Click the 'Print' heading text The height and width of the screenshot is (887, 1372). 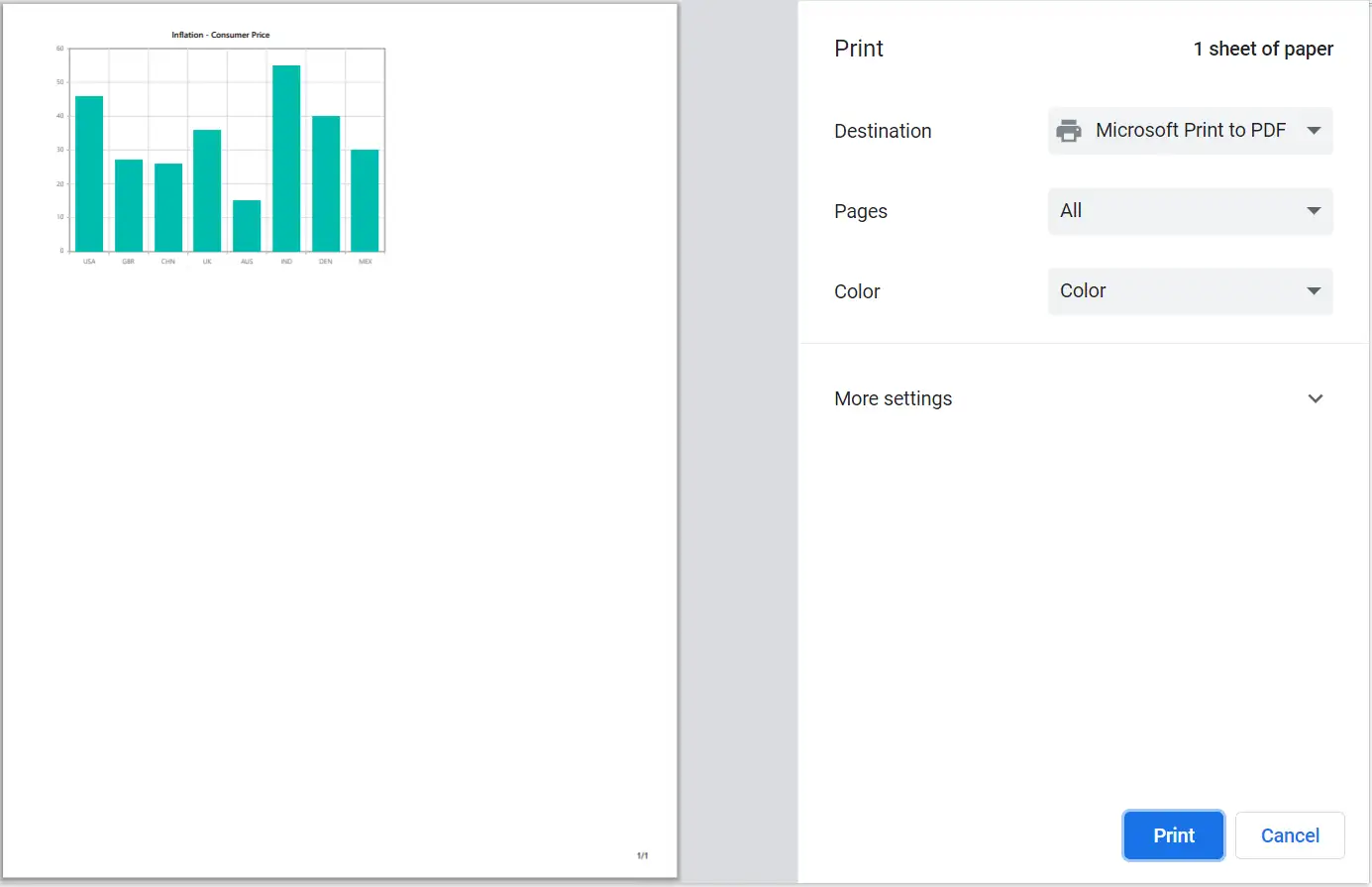[859, 49]
